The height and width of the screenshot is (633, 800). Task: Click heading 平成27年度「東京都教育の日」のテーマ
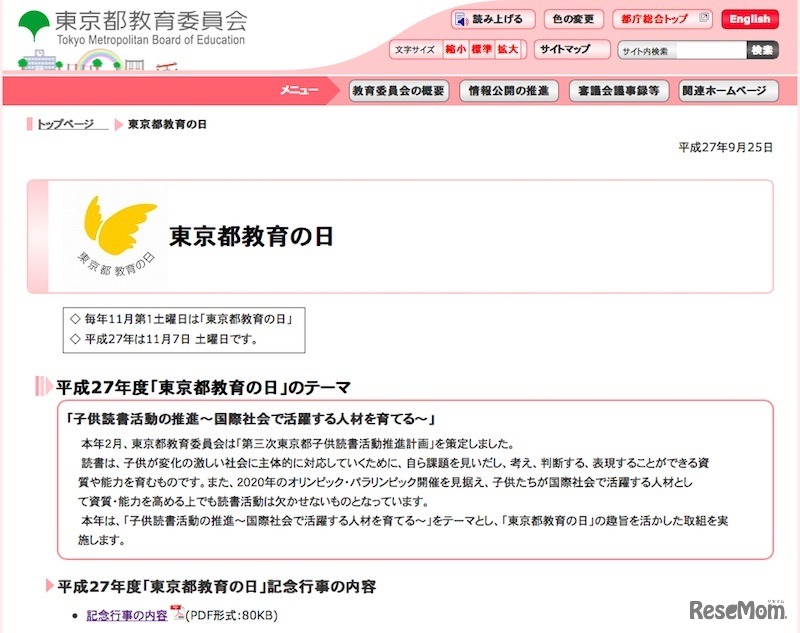click(x=204, y=388)
